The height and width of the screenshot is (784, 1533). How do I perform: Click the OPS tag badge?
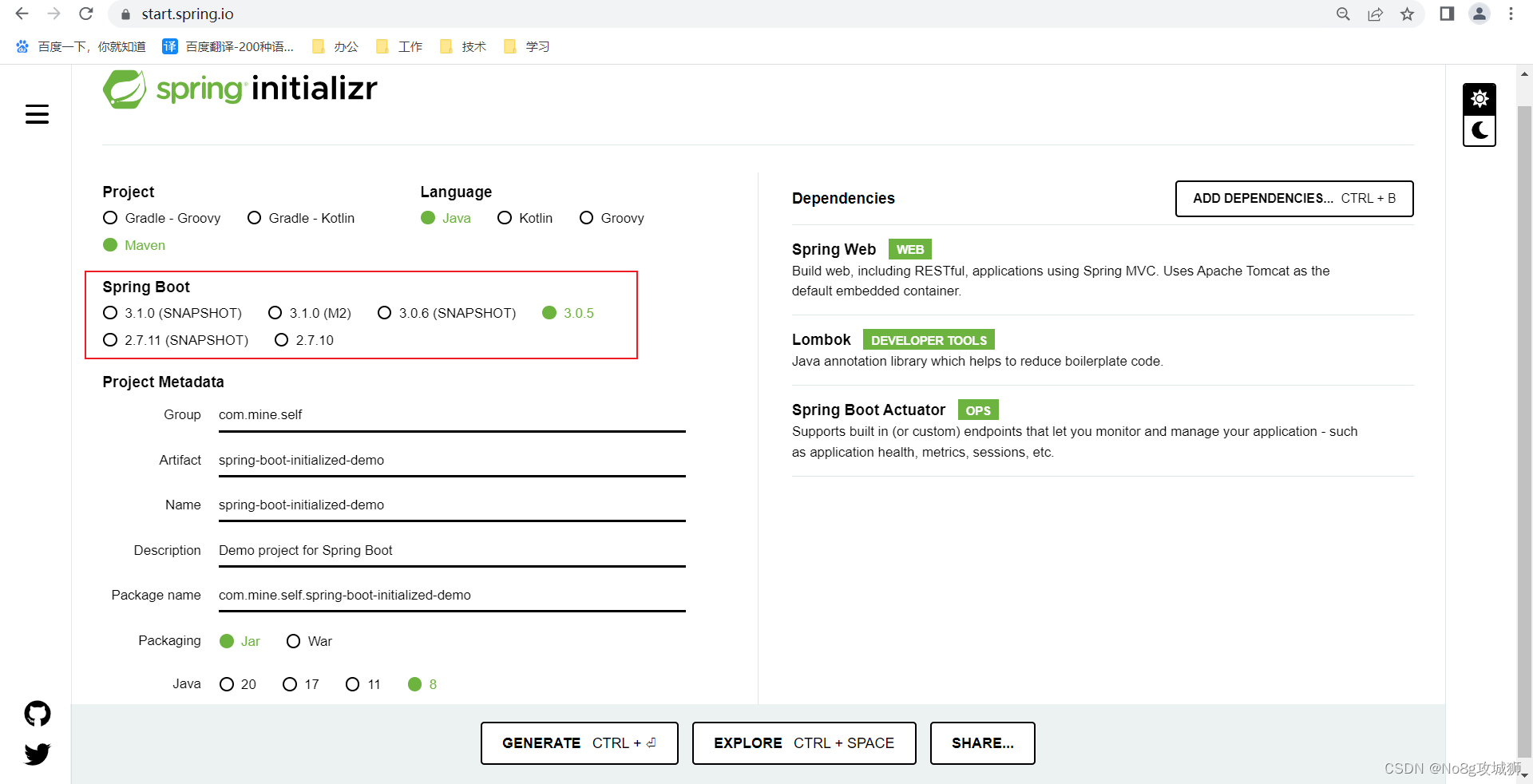pos(978,410)
